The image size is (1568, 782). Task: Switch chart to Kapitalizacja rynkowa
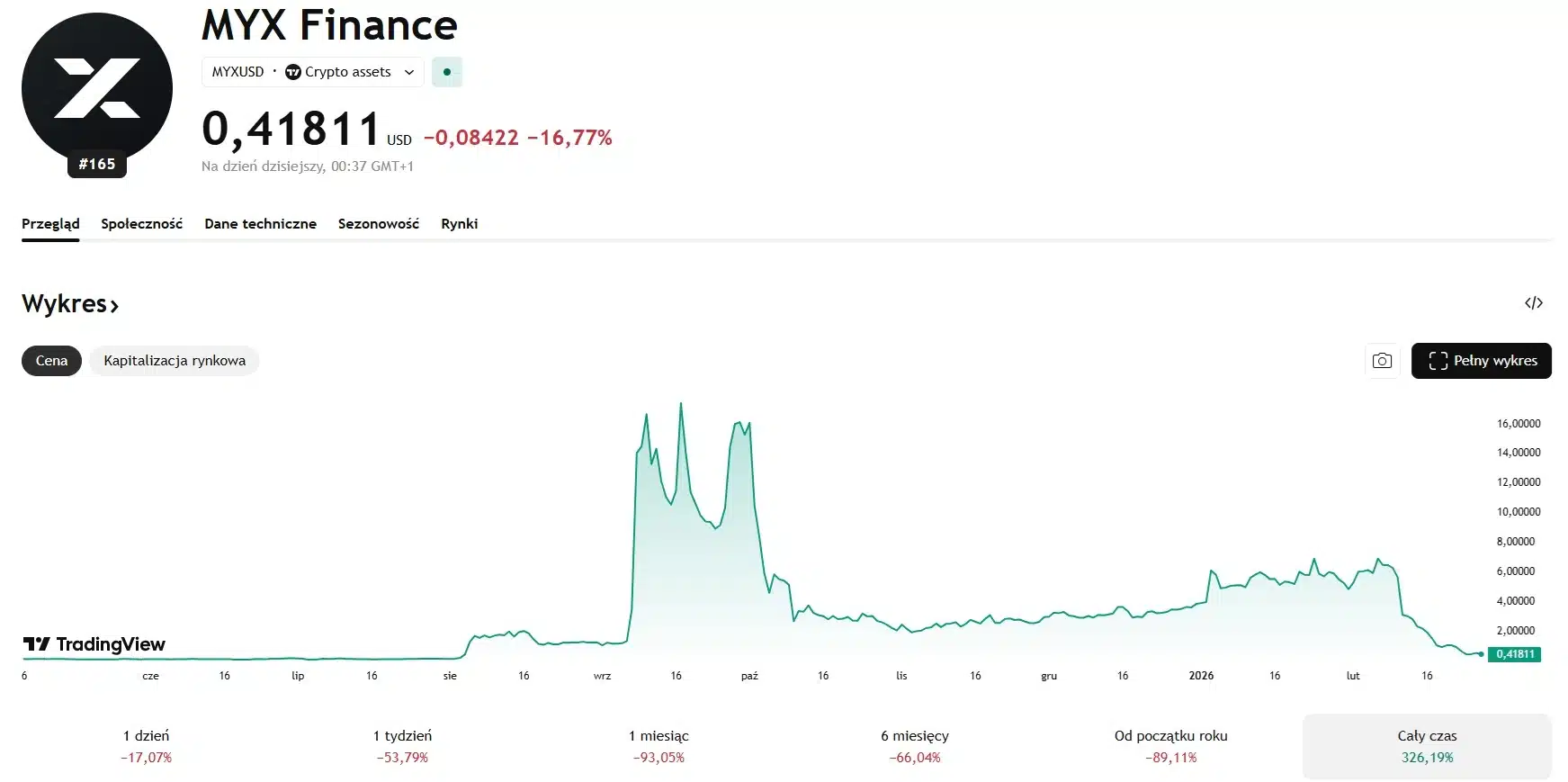click(174, 361)
